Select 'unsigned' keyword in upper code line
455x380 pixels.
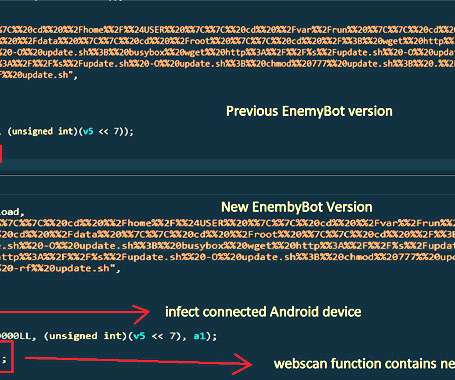point(32,131)
